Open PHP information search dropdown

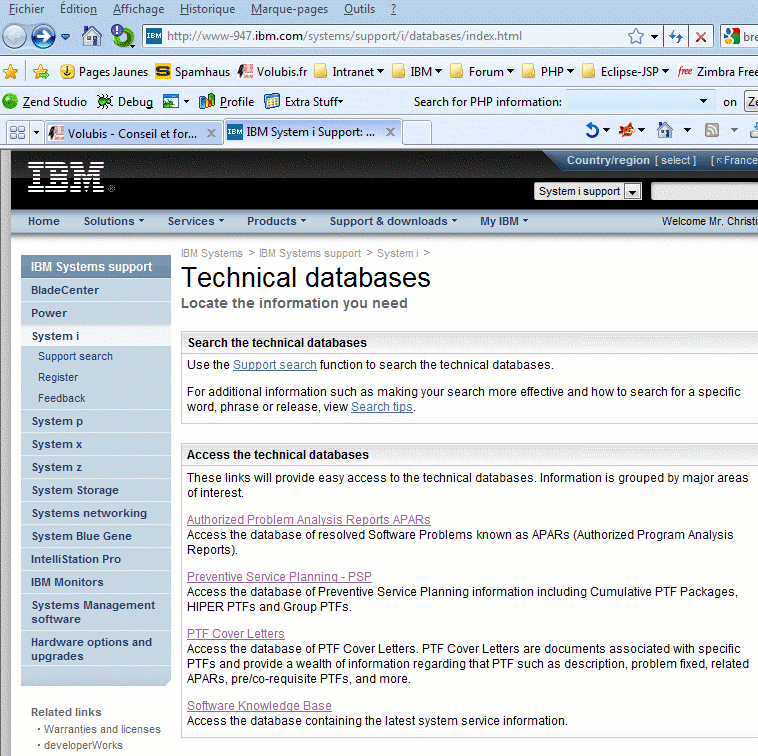click(703, 102)
